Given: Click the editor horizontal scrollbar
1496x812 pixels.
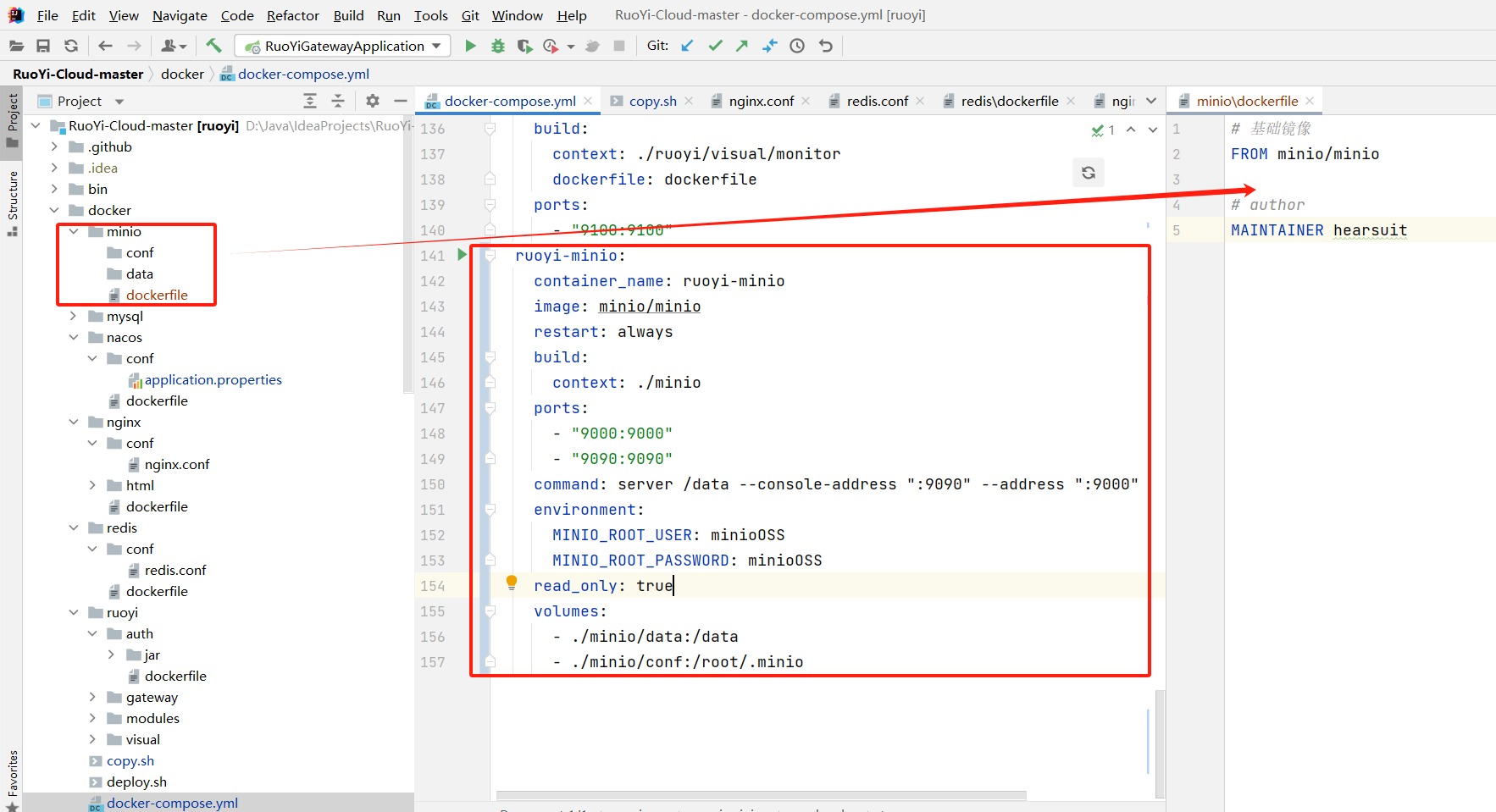Looking at the screenshot, I should (x=761, y=795).
